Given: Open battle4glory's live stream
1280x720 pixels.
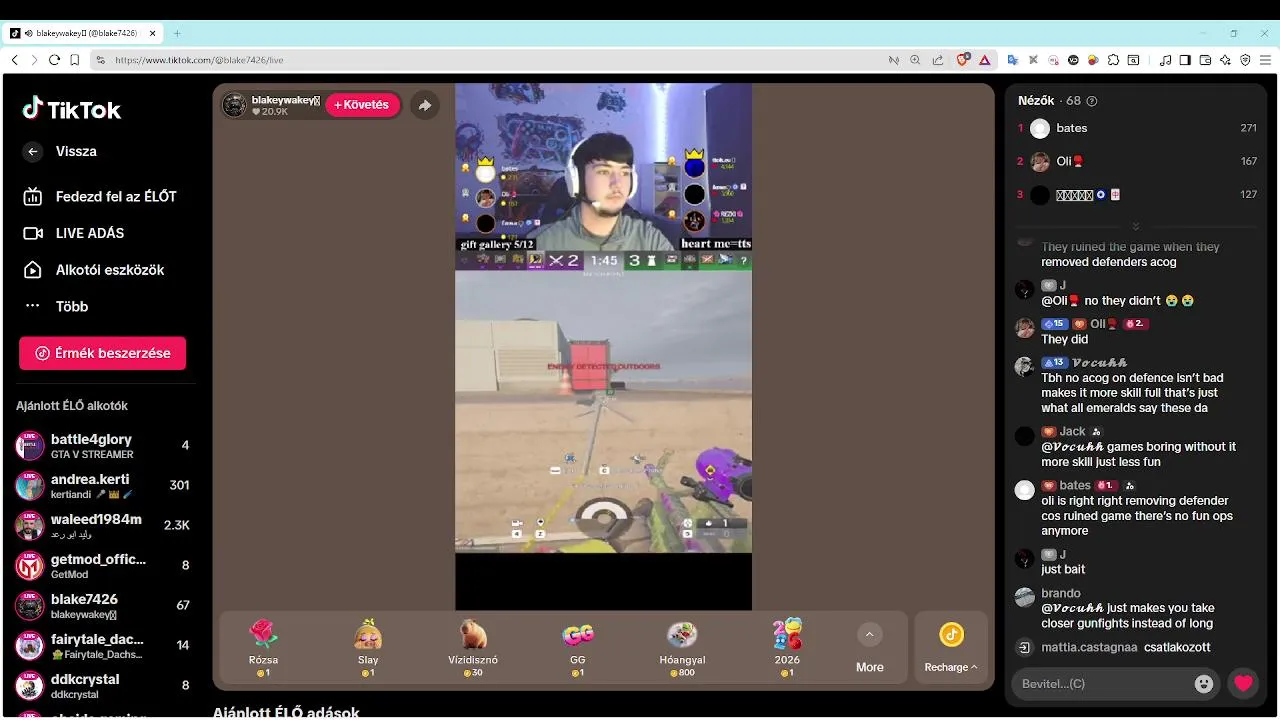Looking at the screenshot, I should (x=103, y=445).
